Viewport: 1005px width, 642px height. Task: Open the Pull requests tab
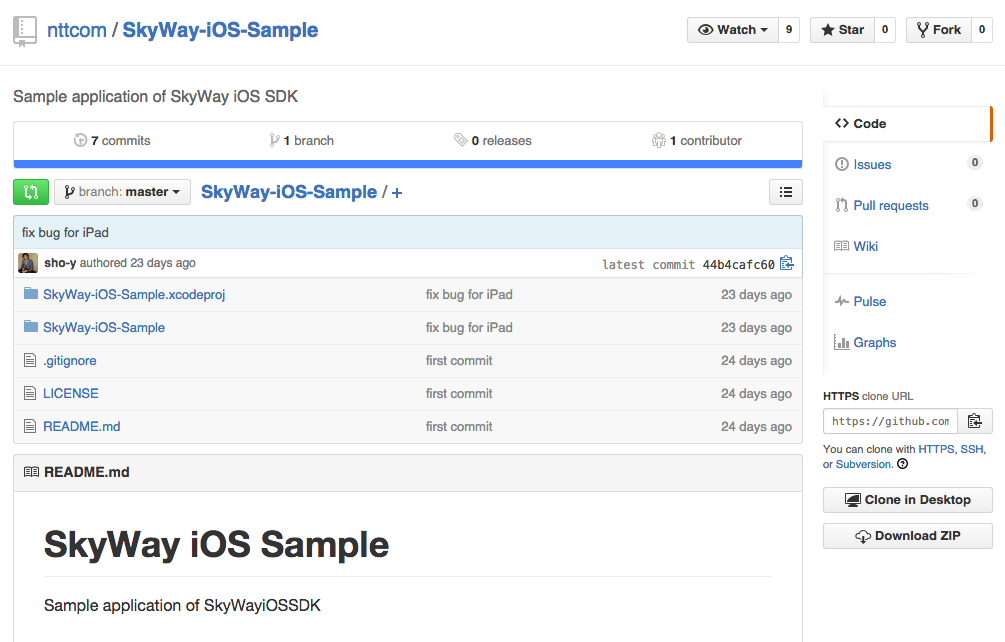coord(891,205)
